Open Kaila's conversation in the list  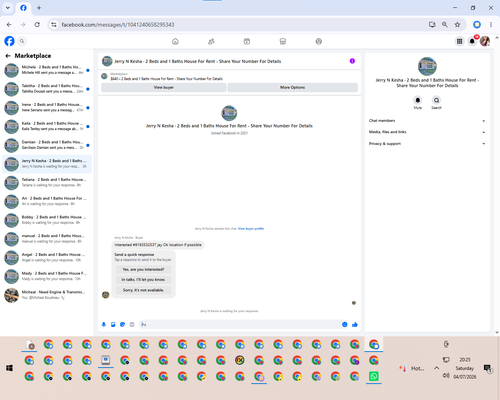click(47, 126)
